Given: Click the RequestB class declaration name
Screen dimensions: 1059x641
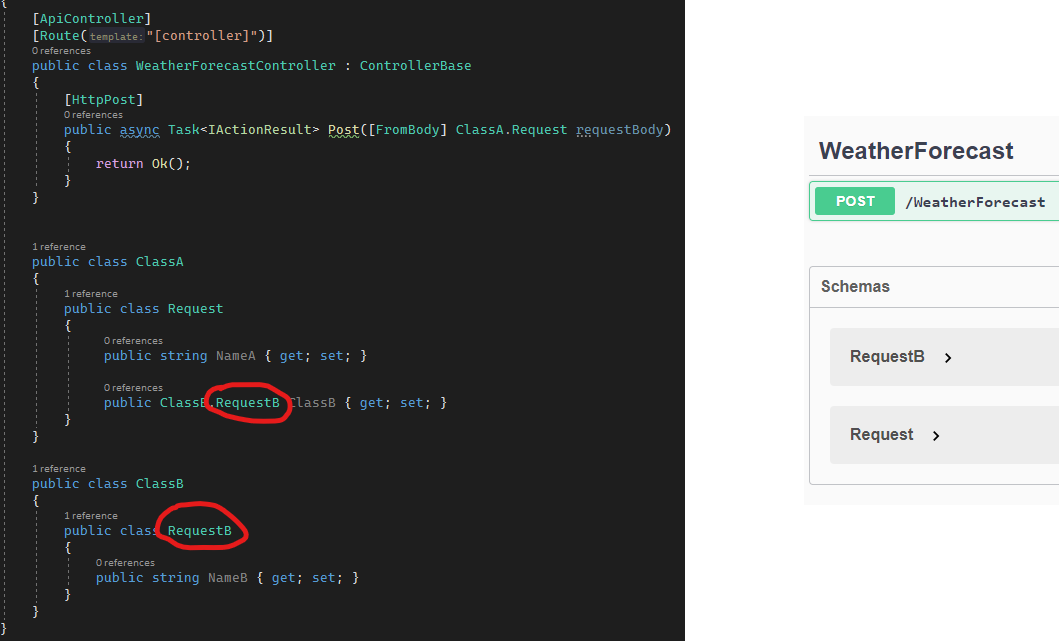Looking at the screenshot, I should 199,531.
